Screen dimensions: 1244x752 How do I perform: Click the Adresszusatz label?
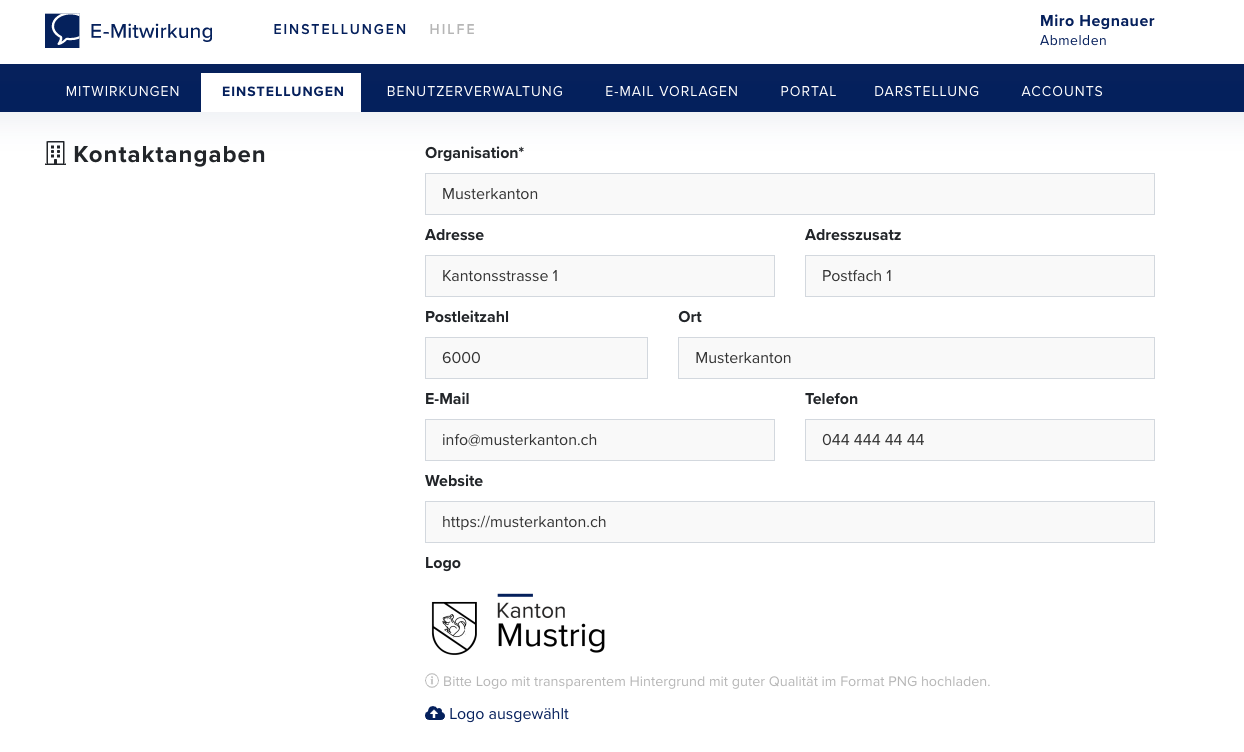pyautogui.click(x=853, y=235)
